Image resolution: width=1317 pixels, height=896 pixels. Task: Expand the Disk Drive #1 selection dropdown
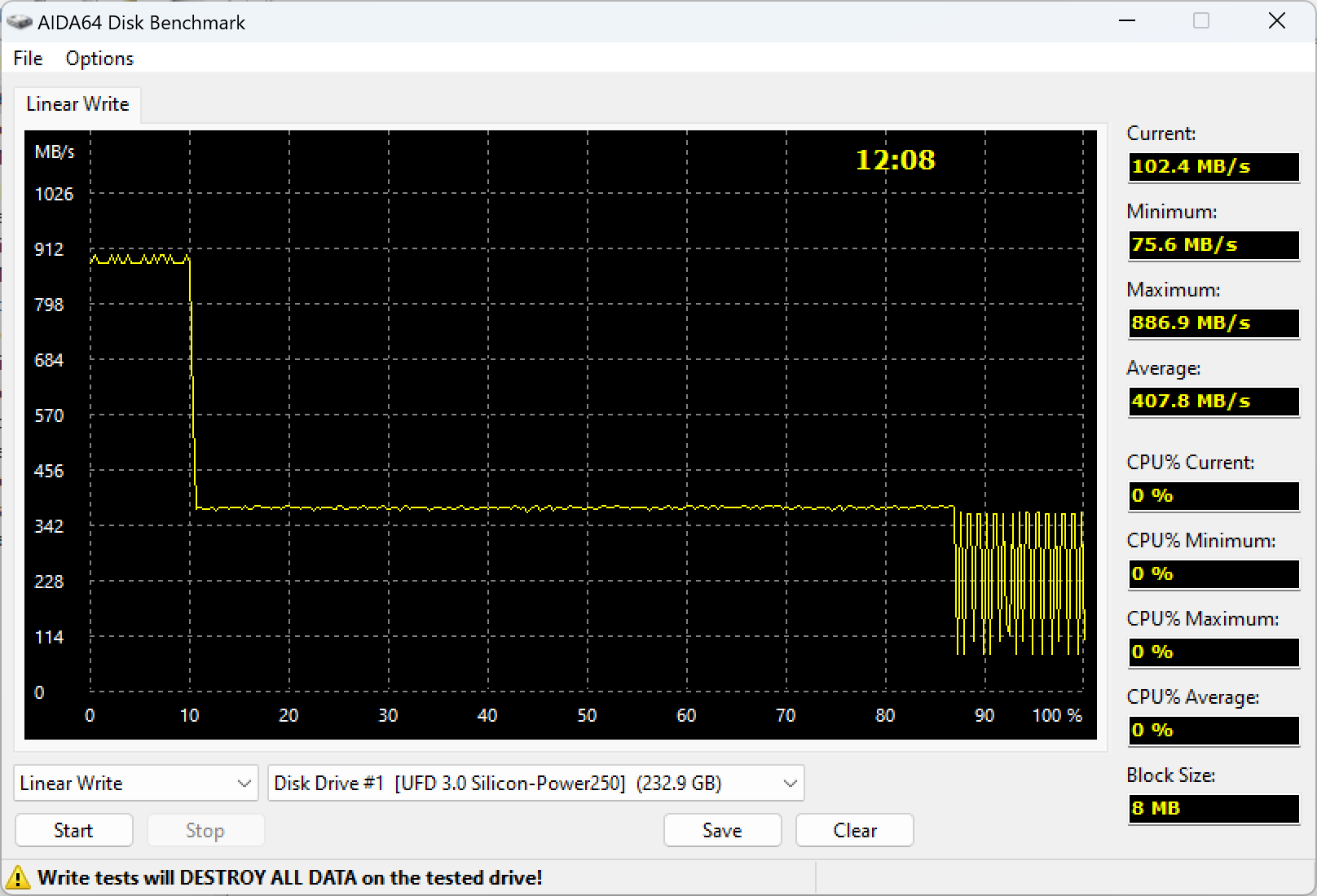click(x=535, y=783)
